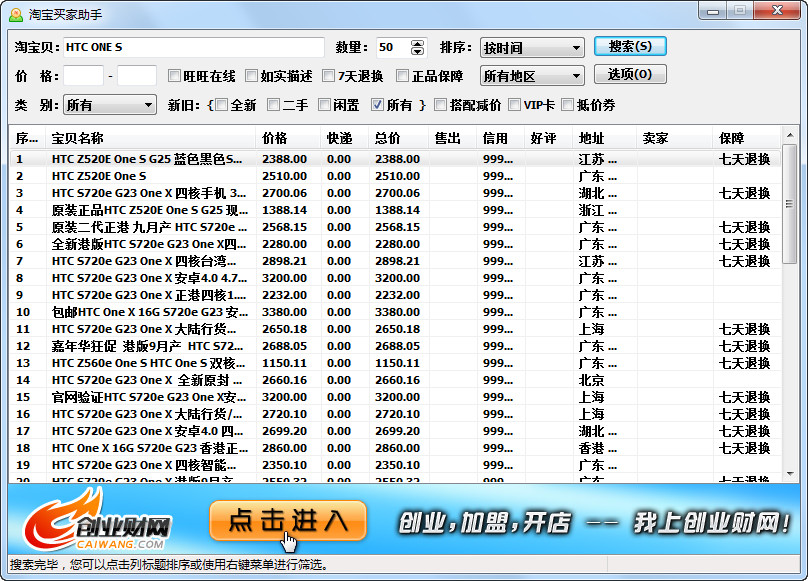Click the 淘宝贝 search field with HTC ONE S
The height and width of the screenshot is (581, 808).
[194, 47]
